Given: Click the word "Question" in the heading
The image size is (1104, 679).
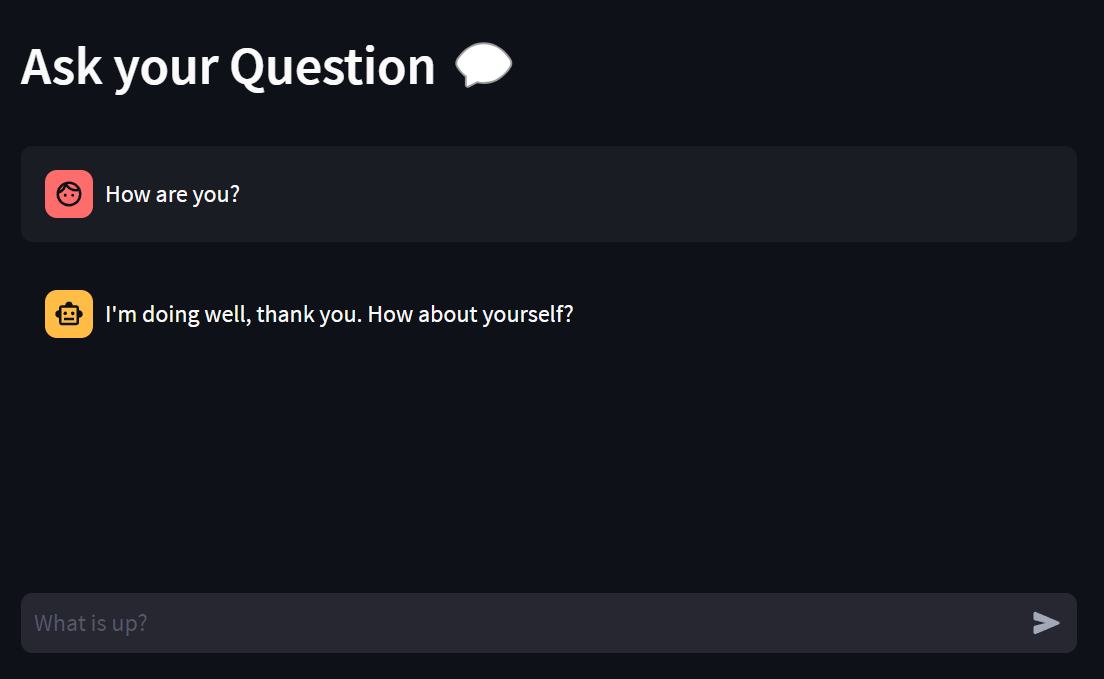Looking at the screenshot, I should (x=332, y=67).
